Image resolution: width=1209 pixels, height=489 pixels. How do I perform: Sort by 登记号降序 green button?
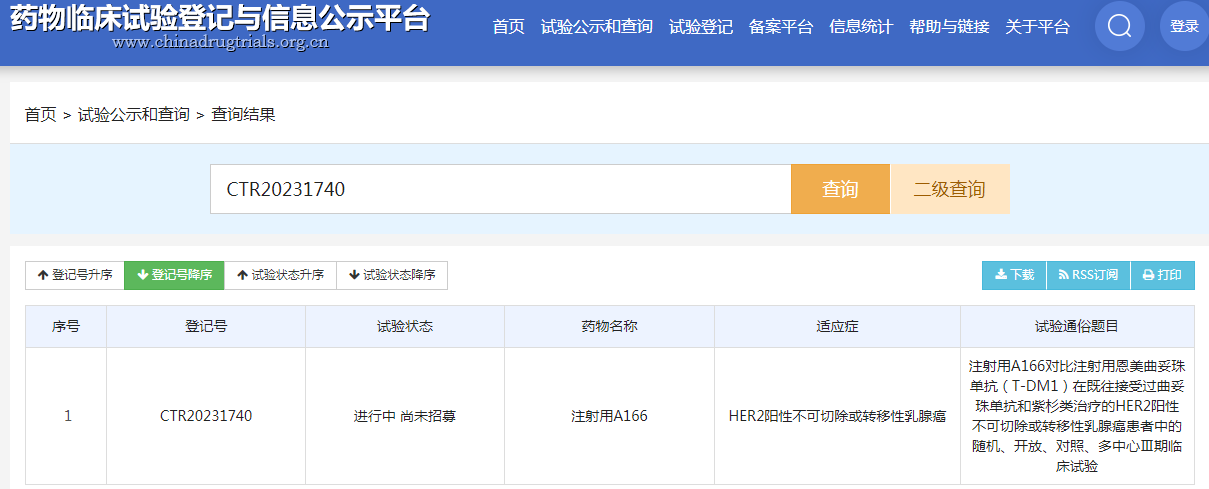(x=174, y=276)
